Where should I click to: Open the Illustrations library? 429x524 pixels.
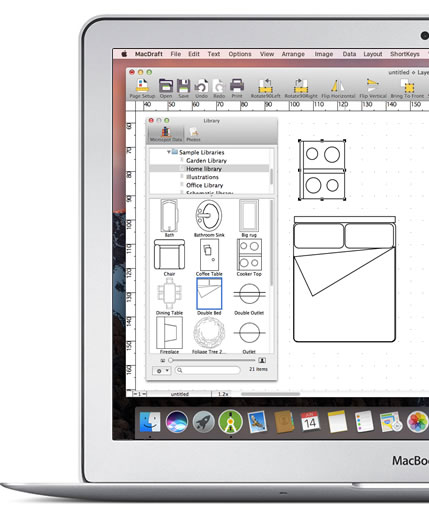[x=202, y=177]
